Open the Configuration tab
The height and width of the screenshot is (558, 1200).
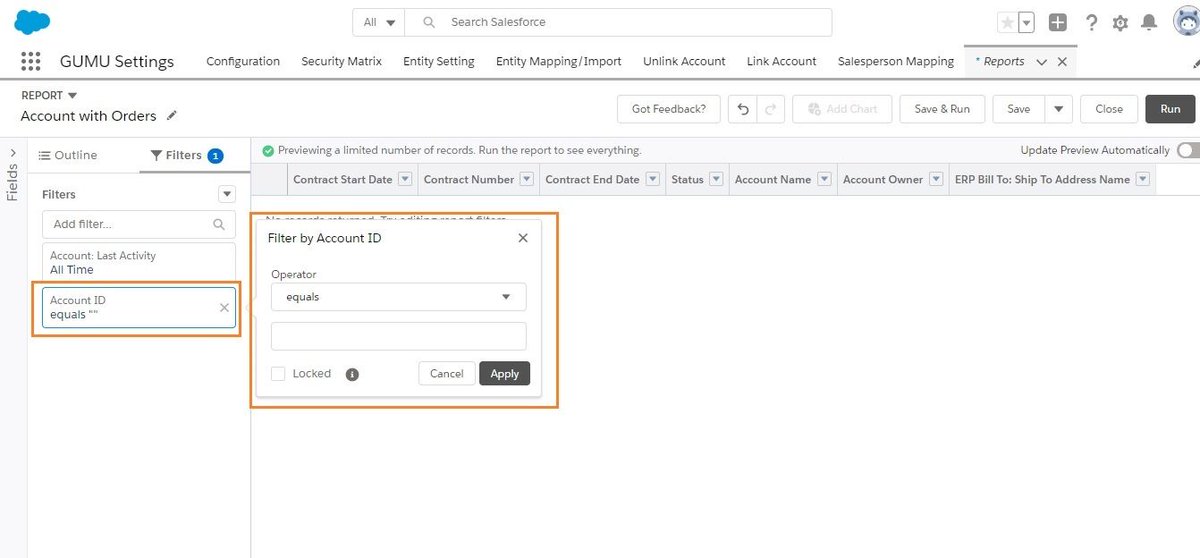click(x=243, y=61)
